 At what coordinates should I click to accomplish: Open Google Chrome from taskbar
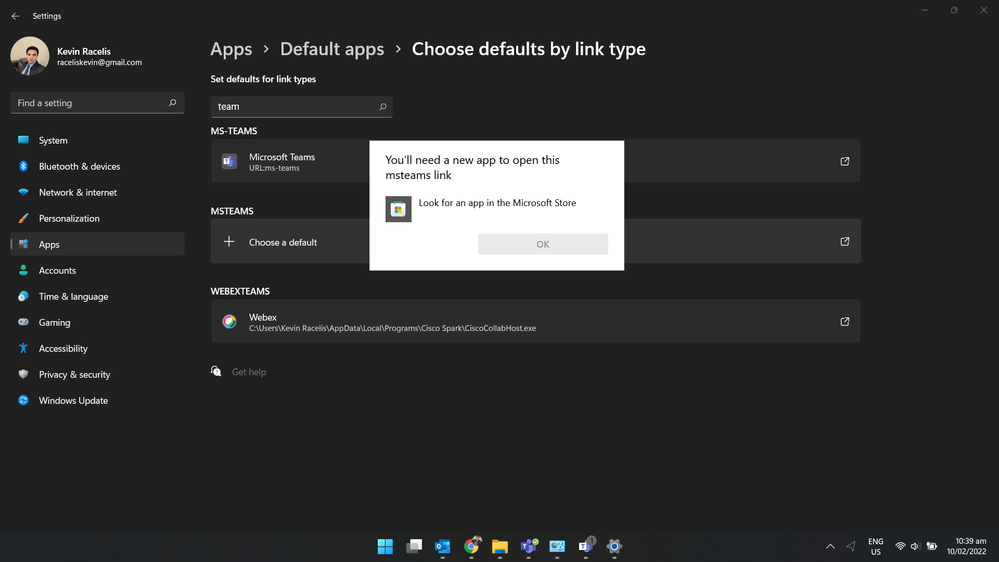point(471,546)
